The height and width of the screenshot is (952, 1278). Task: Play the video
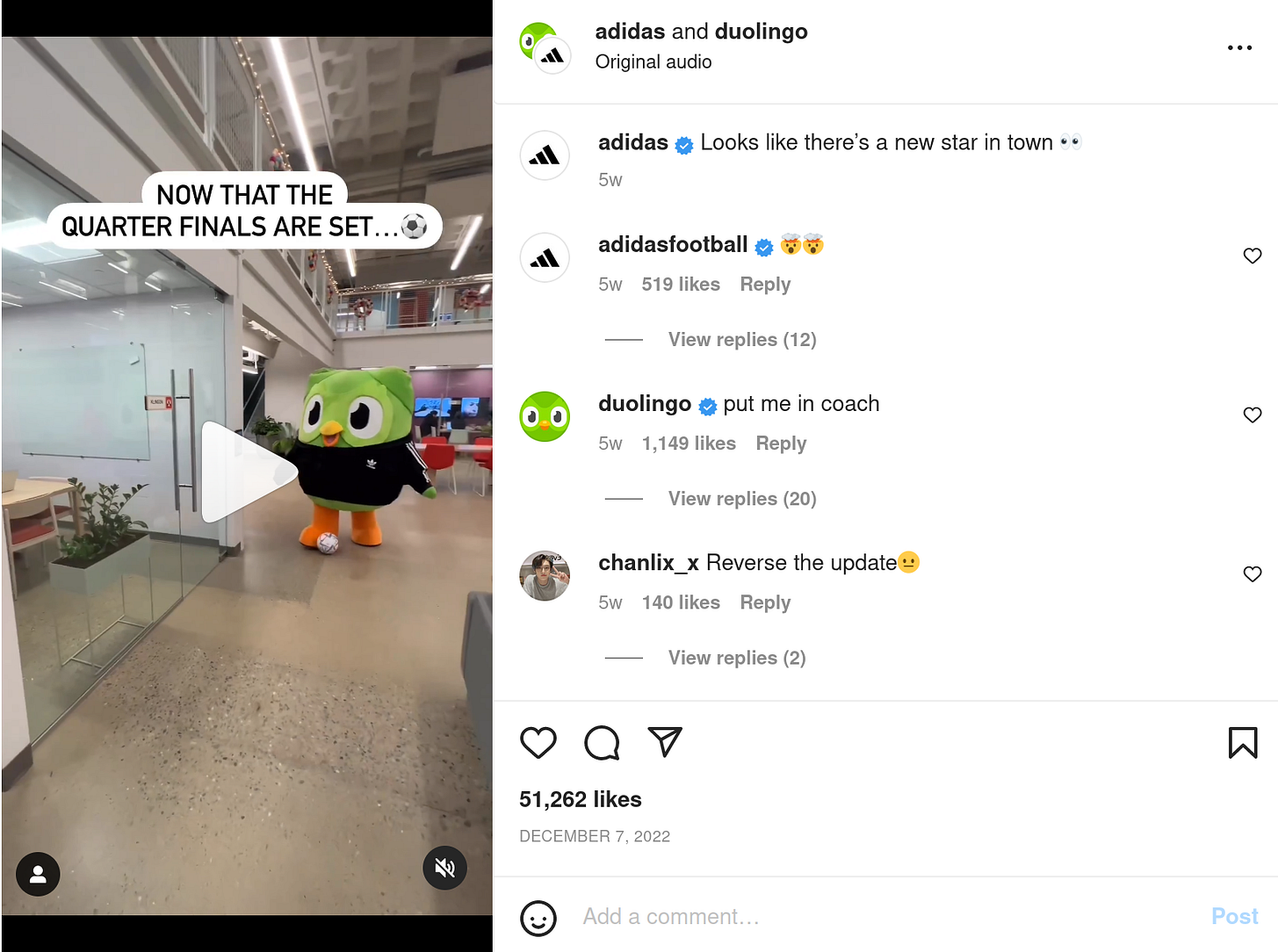click(249, 472)
